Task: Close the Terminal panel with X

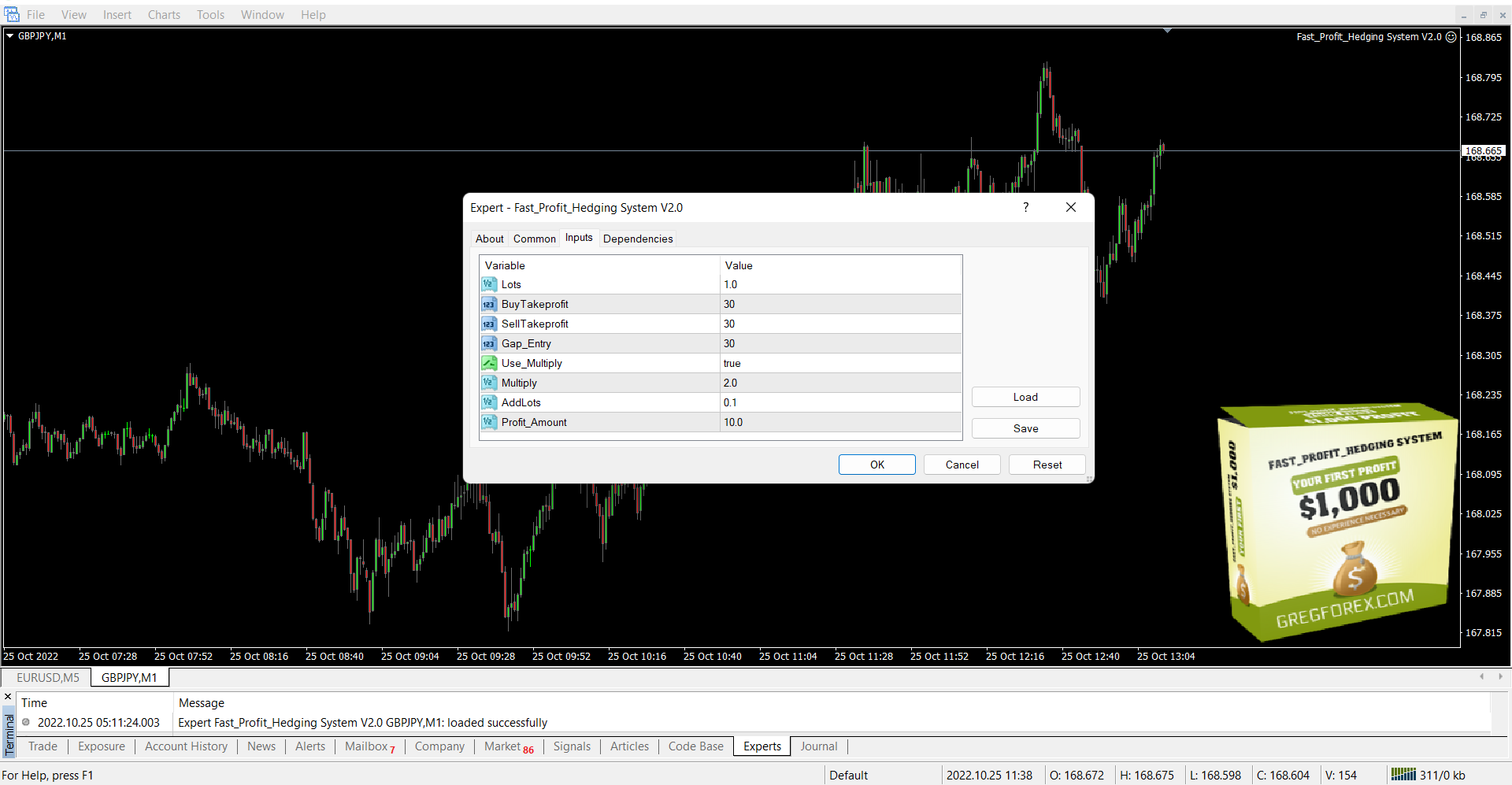Action: point(8,697)
